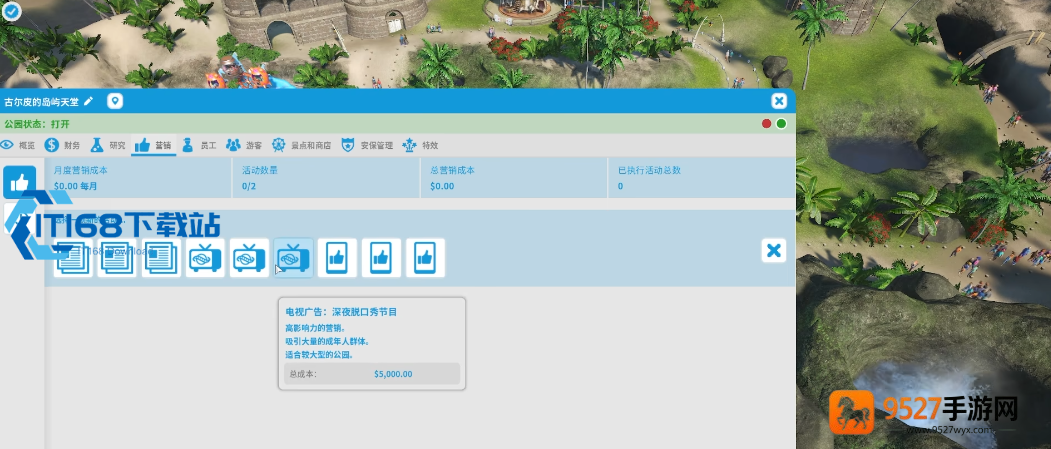Select the third newspaper ad campaign icon
1051x449 pixels.
click(x=162, y=258)
